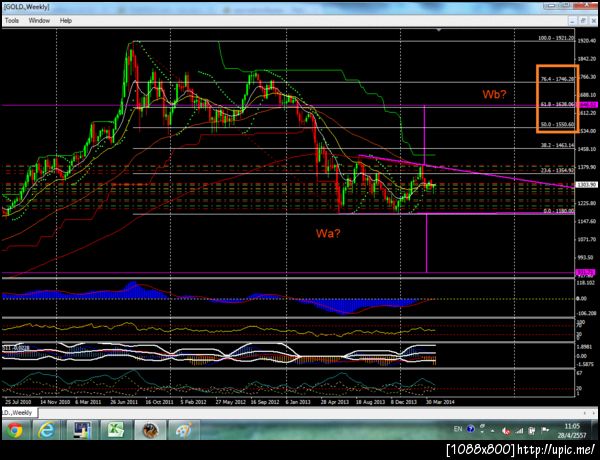Click price scale value 1071.70

click(x=587, y=240)
